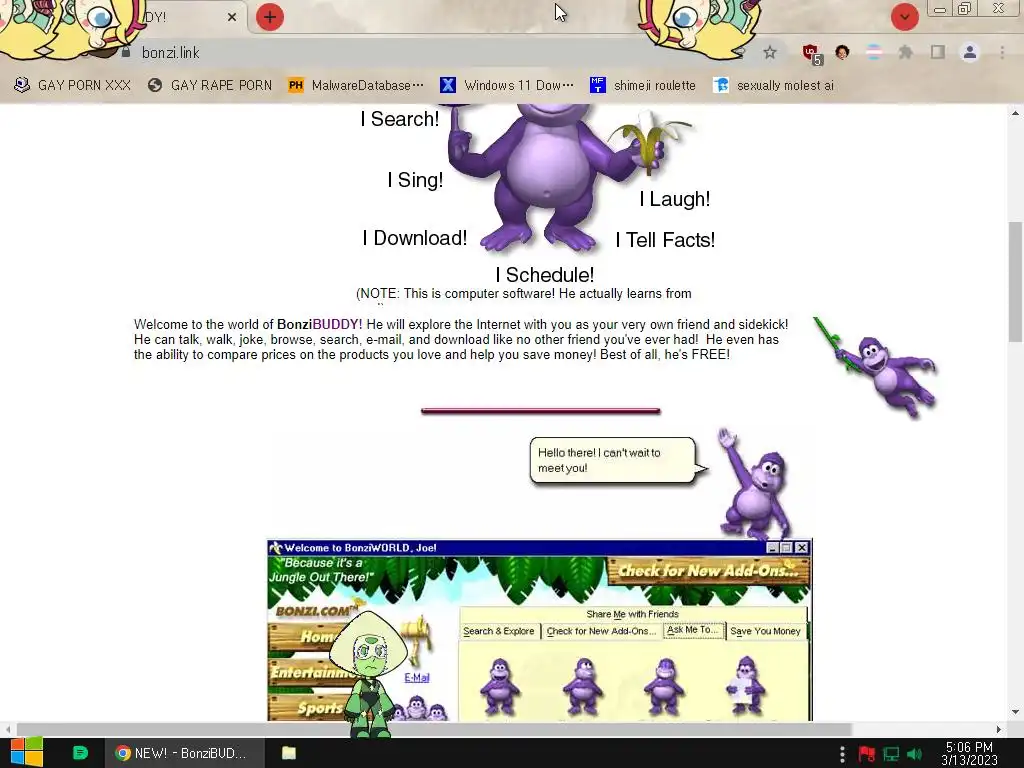Open the Extensions puzzle piece menu
Screen dimensions: 1024x768
pos(905,52)
